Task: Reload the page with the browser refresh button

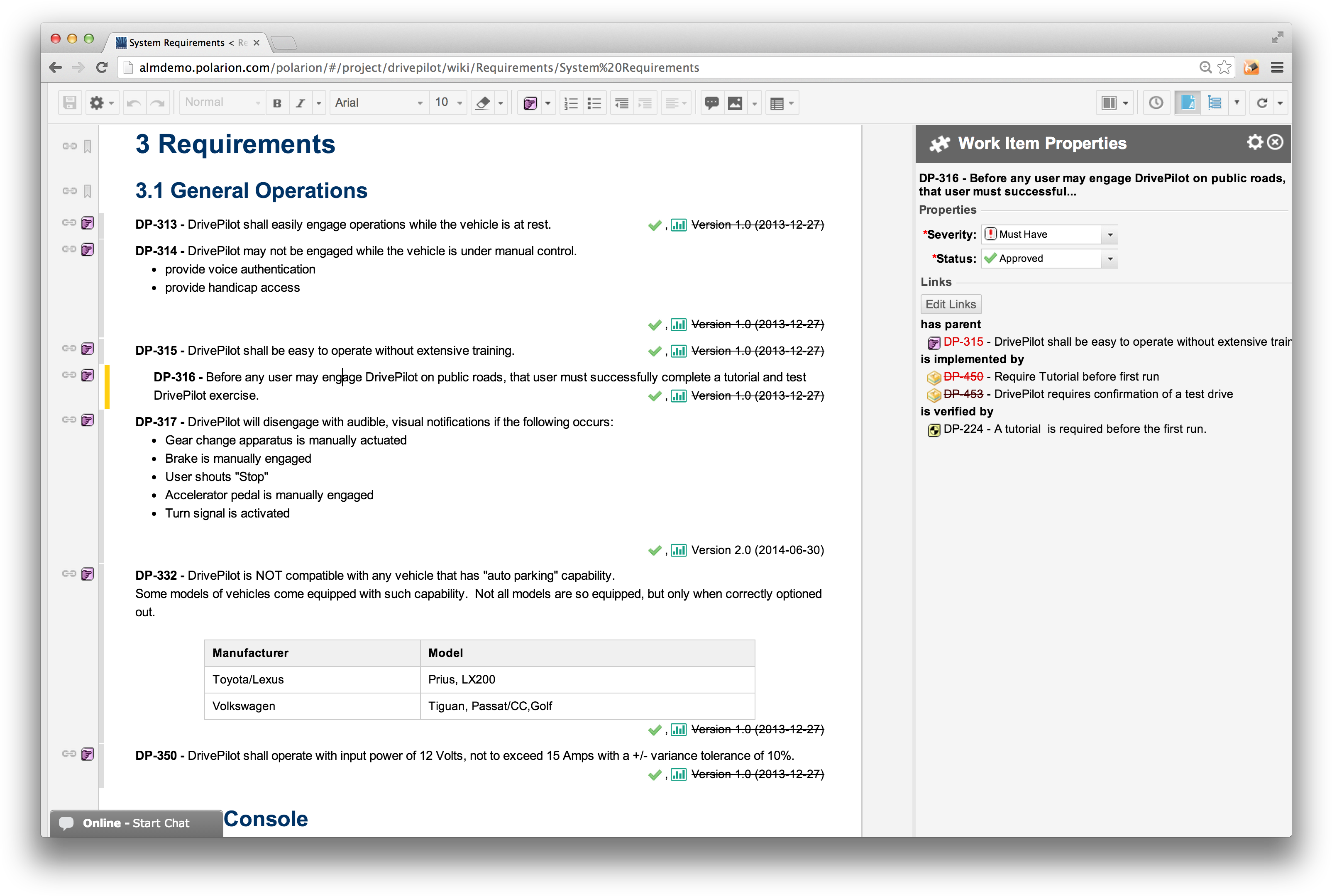Action: (x=102, y=67)
